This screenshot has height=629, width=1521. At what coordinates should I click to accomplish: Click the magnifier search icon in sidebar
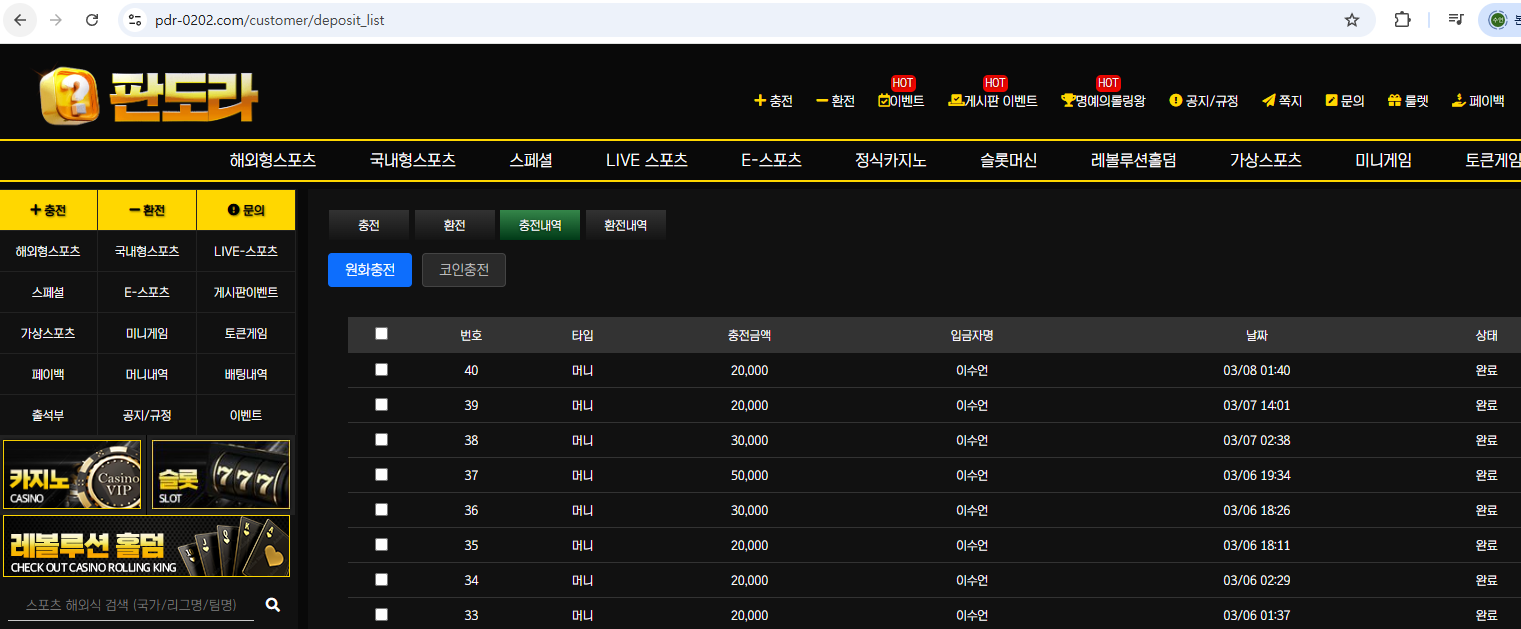coord(273,605)
